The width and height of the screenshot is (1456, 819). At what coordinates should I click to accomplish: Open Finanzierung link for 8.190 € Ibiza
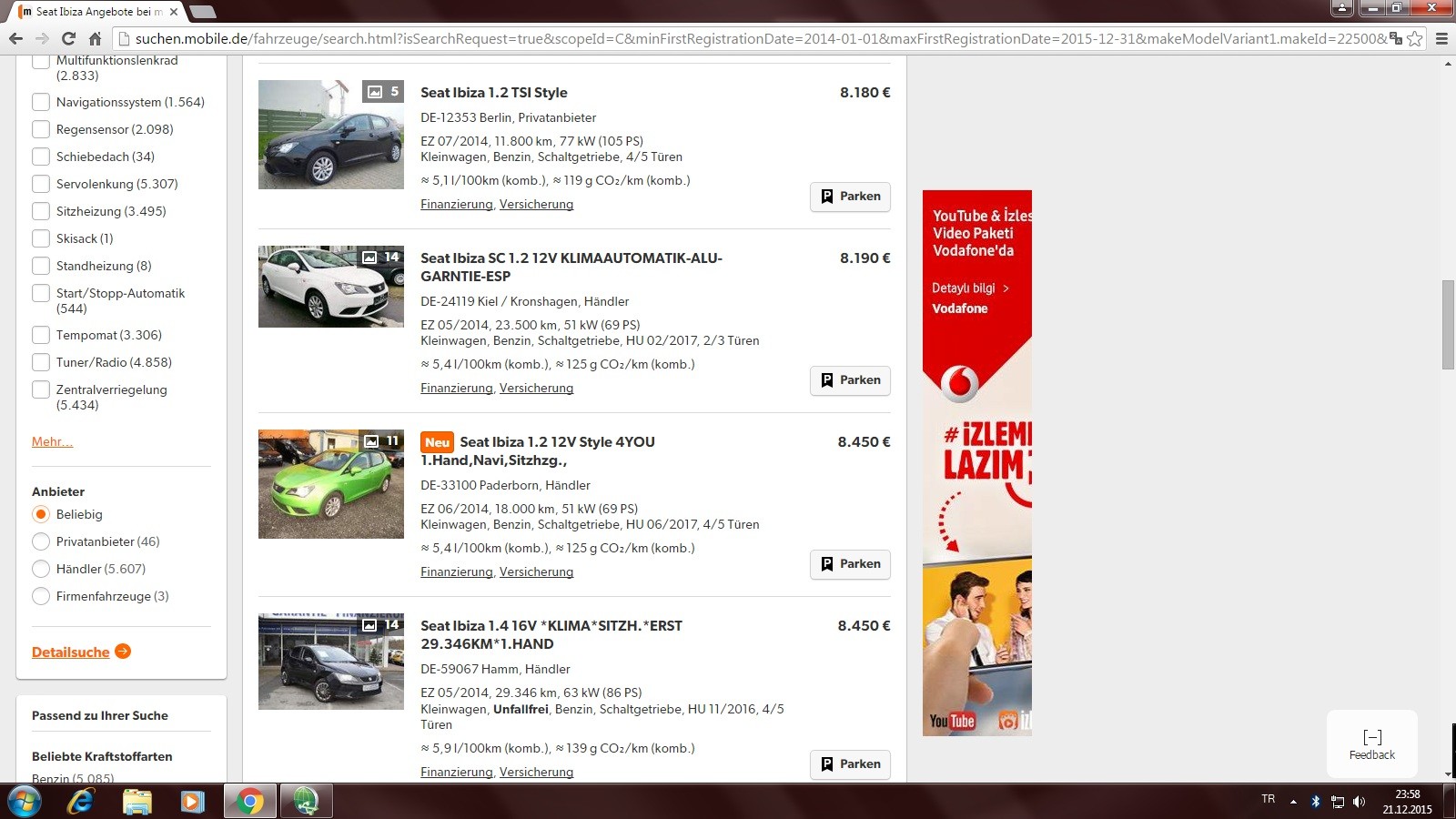coord(456,388)
